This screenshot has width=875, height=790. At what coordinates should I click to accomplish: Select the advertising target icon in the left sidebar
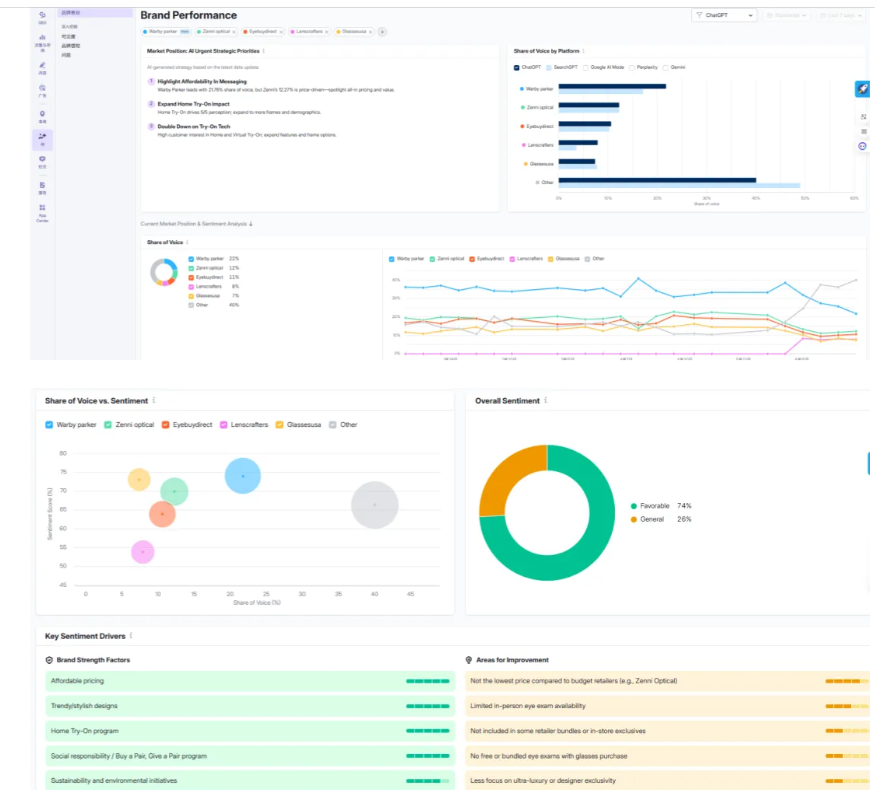[x=42, y=90]
